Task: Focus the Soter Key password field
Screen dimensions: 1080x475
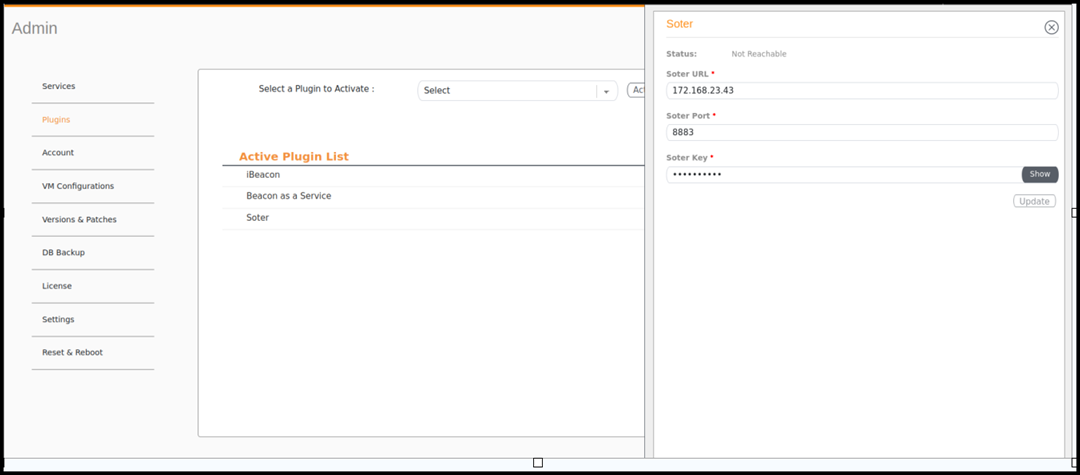Action: pyautogui.click(x=844, y=175)
